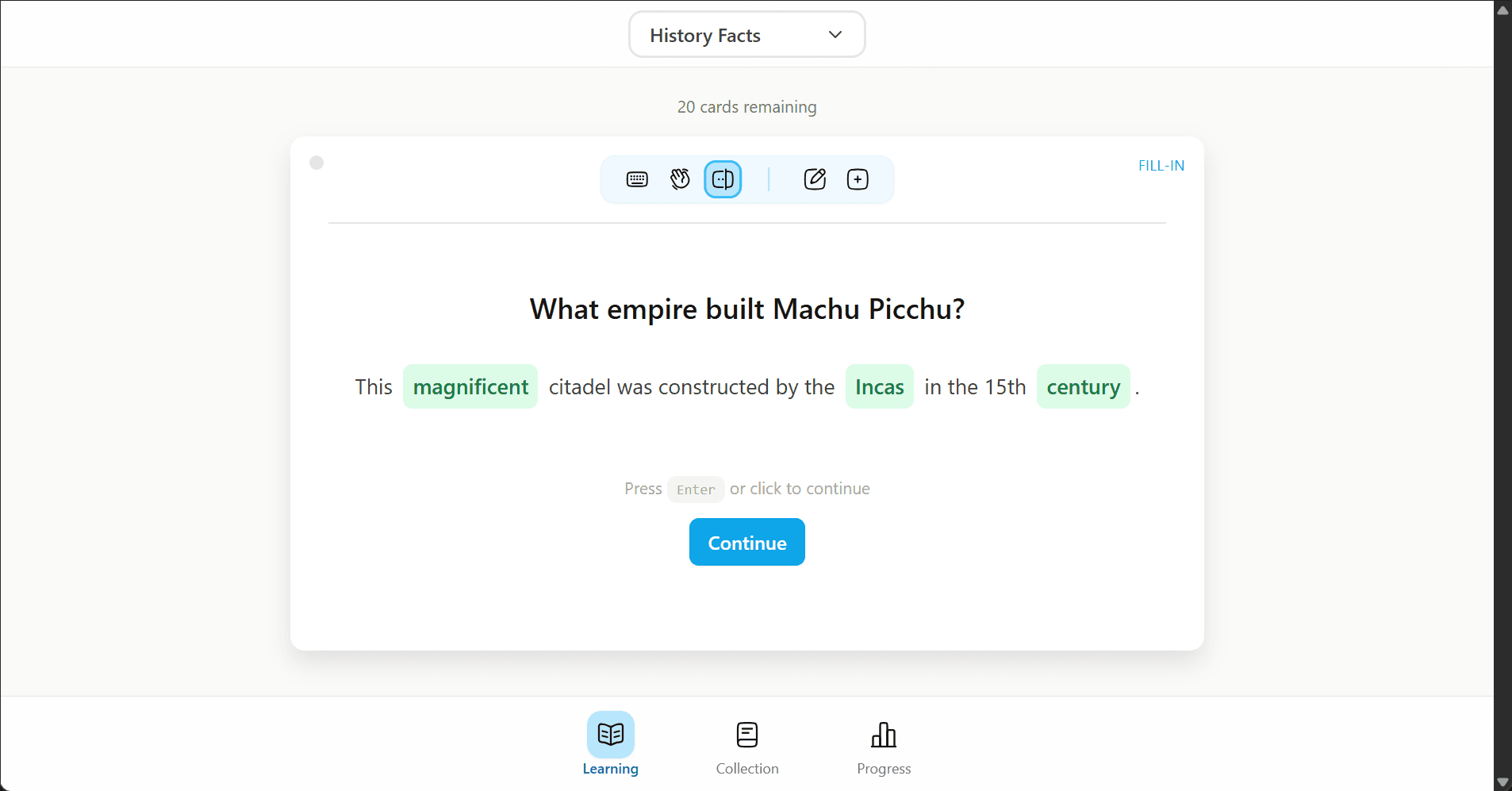Open the History Facts deck dropdown
This screenshot has width=1512, height=791.
pos(705,35)
